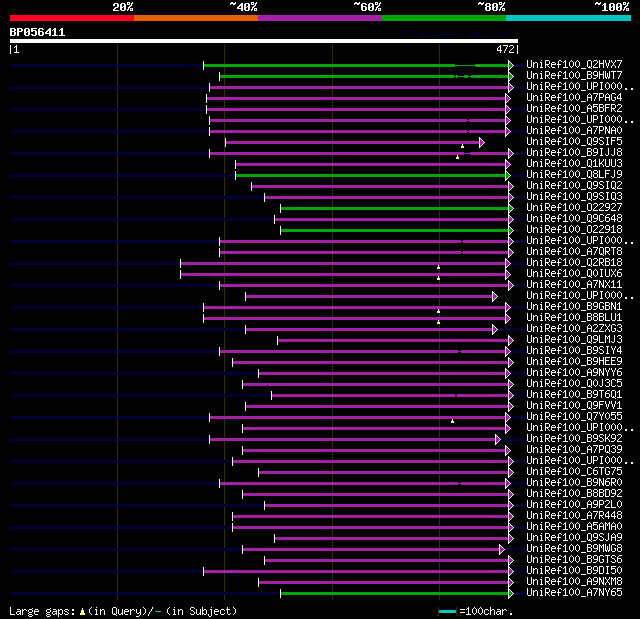Screen dimensions: 640x619
Task: Open the UniRef100_Q0J3C5 hit label
Action: (x=574, y=384)
